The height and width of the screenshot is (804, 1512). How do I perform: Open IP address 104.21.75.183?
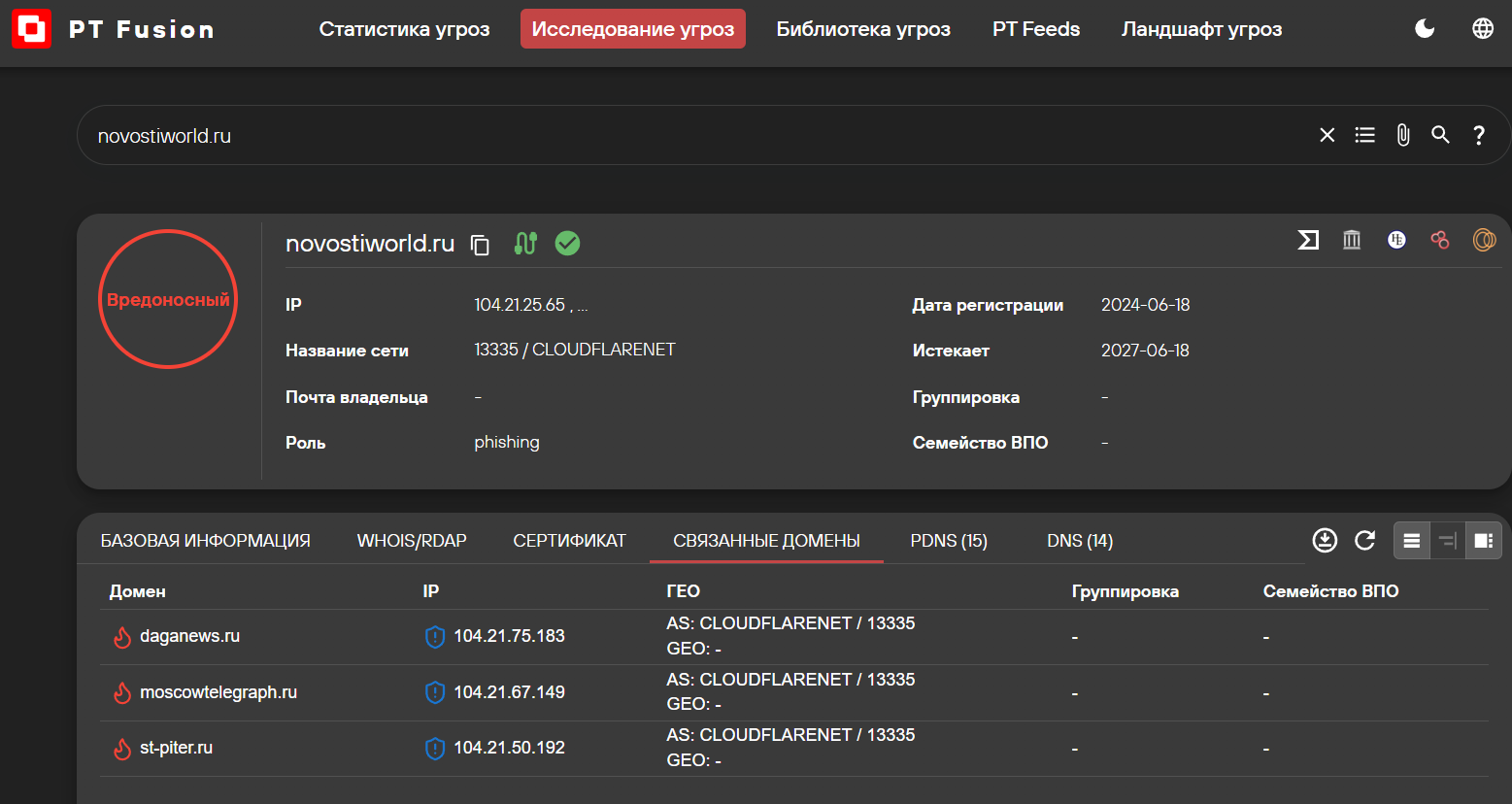tap(509, 636)
